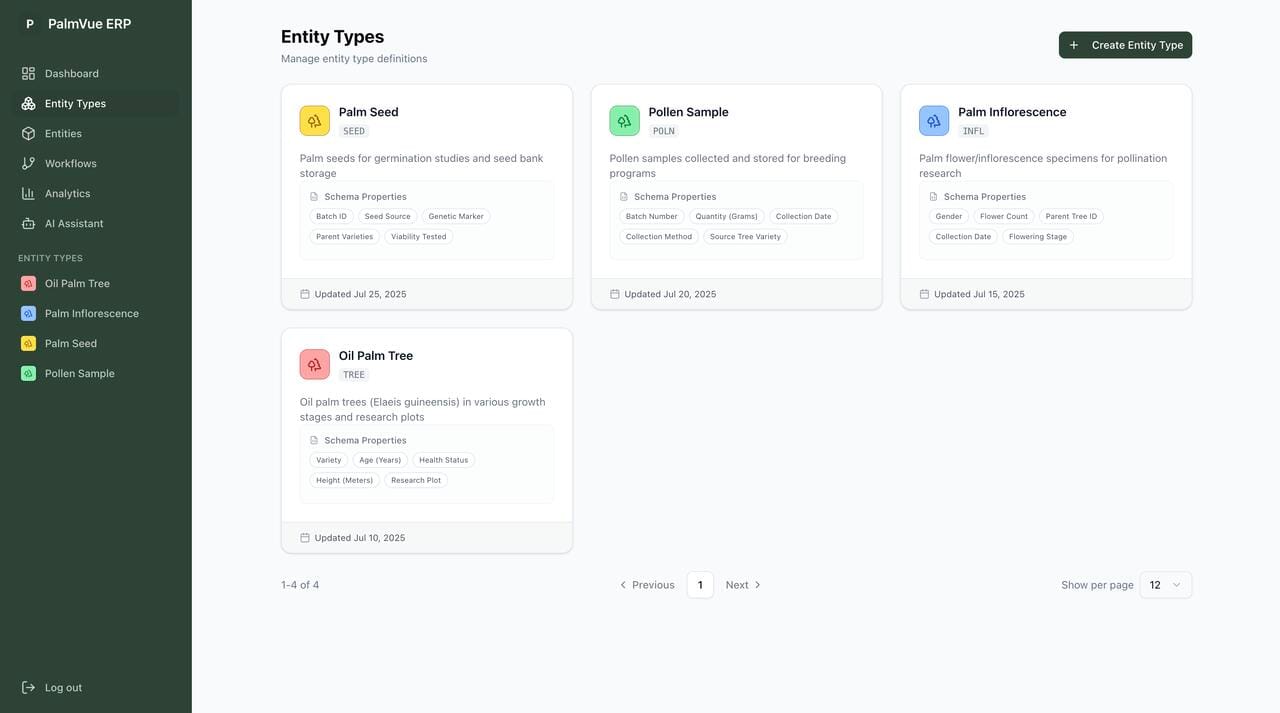
Task: Click the yellow Palm Seed card icon
Action: 315,121
